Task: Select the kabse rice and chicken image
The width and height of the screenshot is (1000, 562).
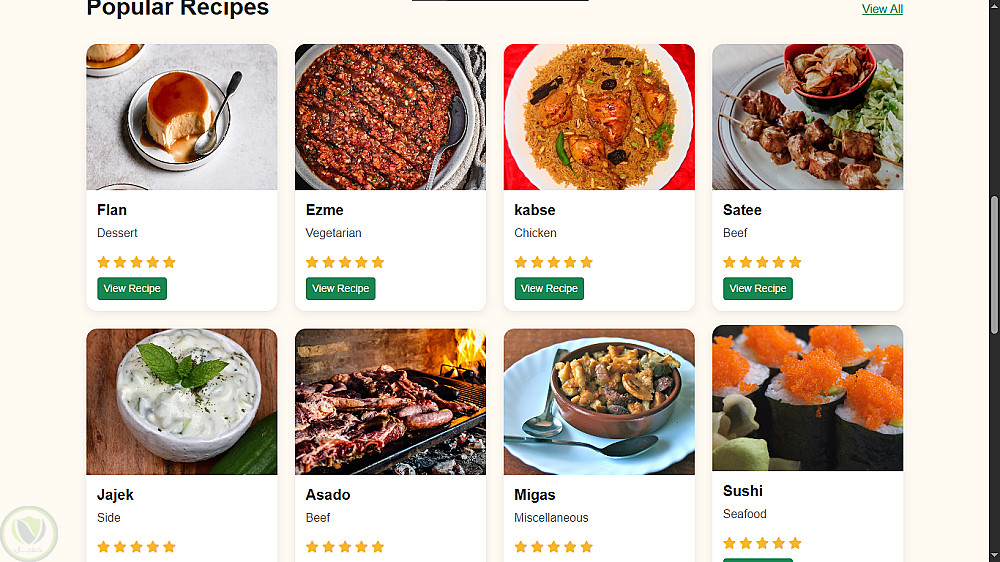Action: click(x=599, y=117)
